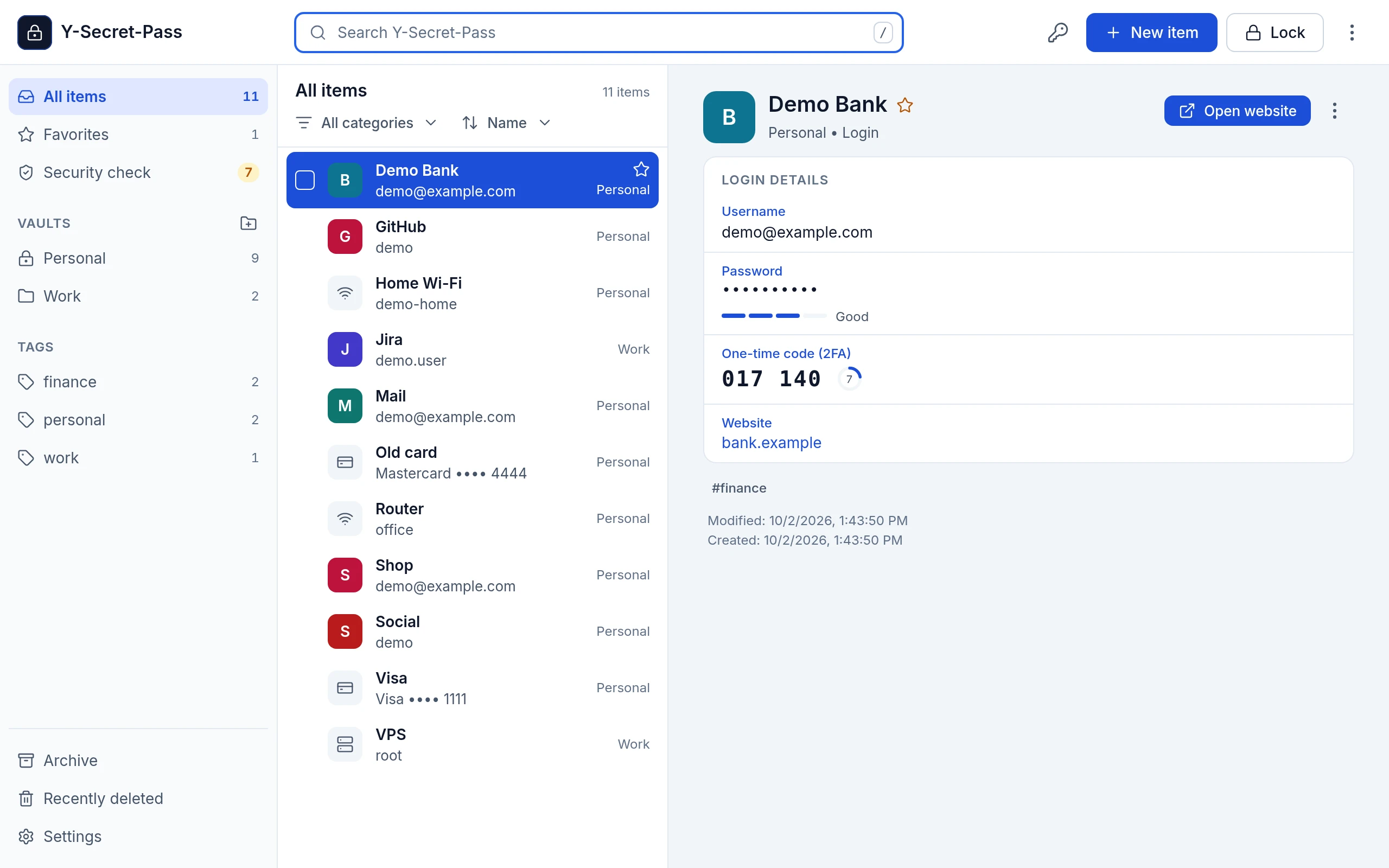Filter by the personal tag

pos(138,420)
